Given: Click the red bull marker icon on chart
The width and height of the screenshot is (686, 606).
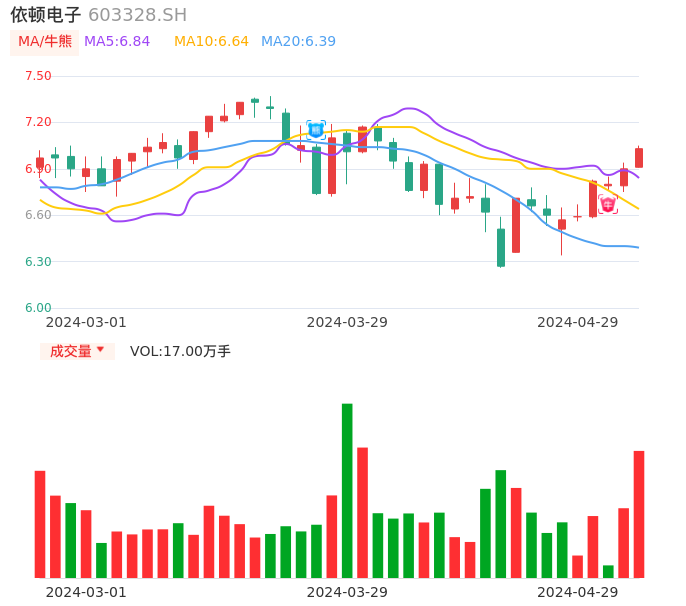Looking at the screenshot, I should point(607,204).
